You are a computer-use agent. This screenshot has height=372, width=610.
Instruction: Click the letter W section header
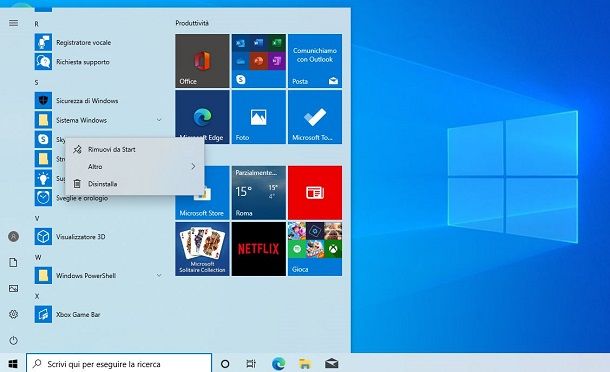click(x=38, y=258)
